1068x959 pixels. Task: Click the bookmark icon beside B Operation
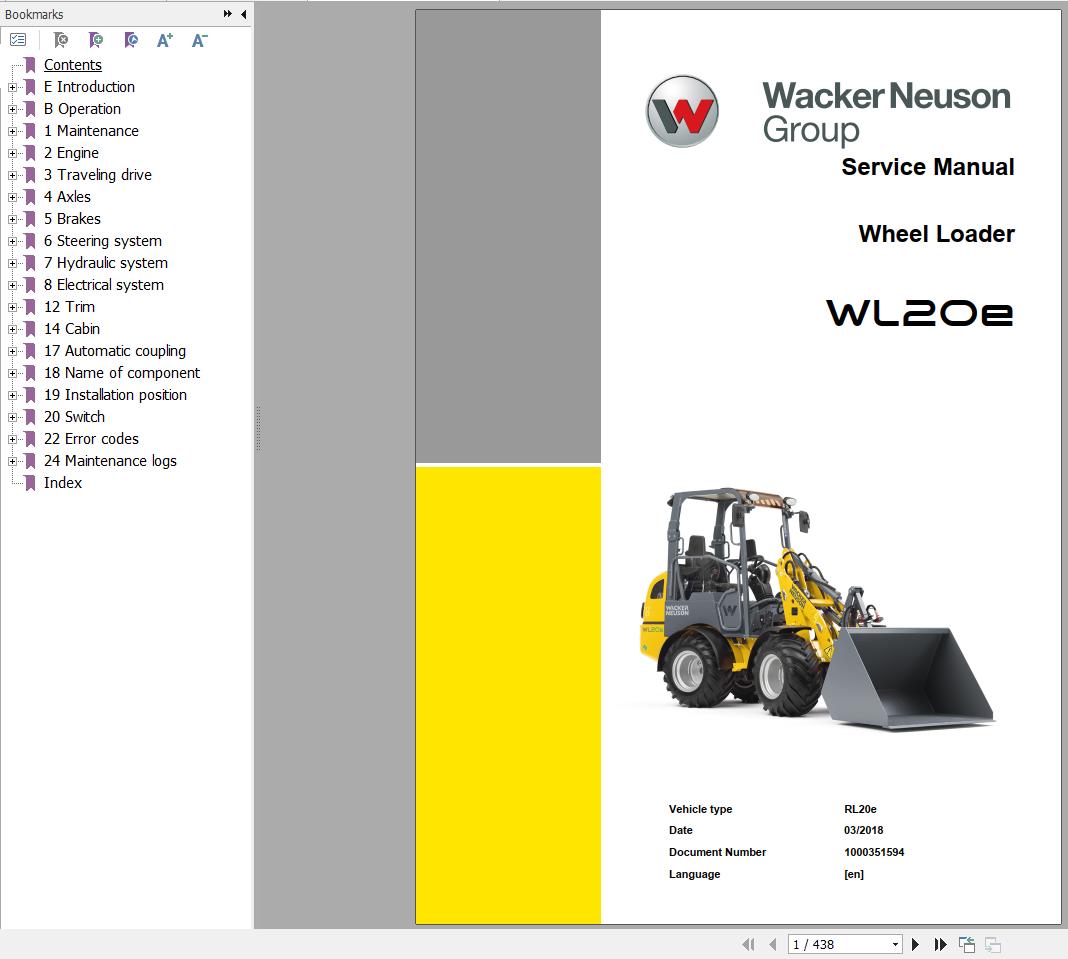30,109
